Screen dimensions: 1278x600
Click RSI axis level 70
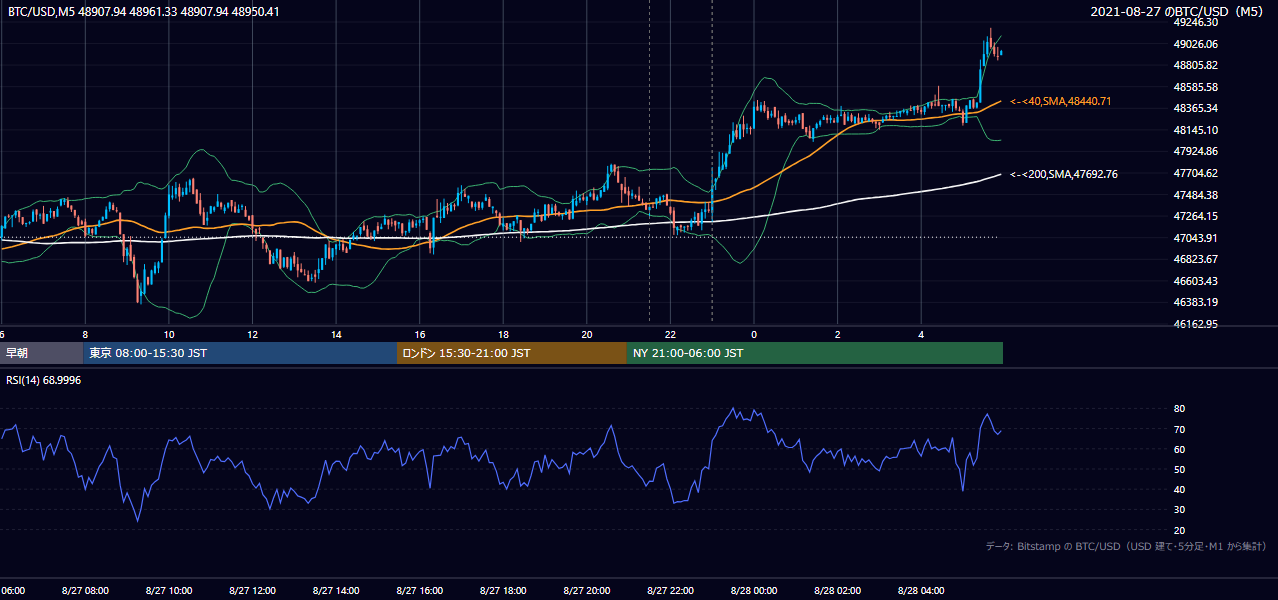coord(1179,429)
